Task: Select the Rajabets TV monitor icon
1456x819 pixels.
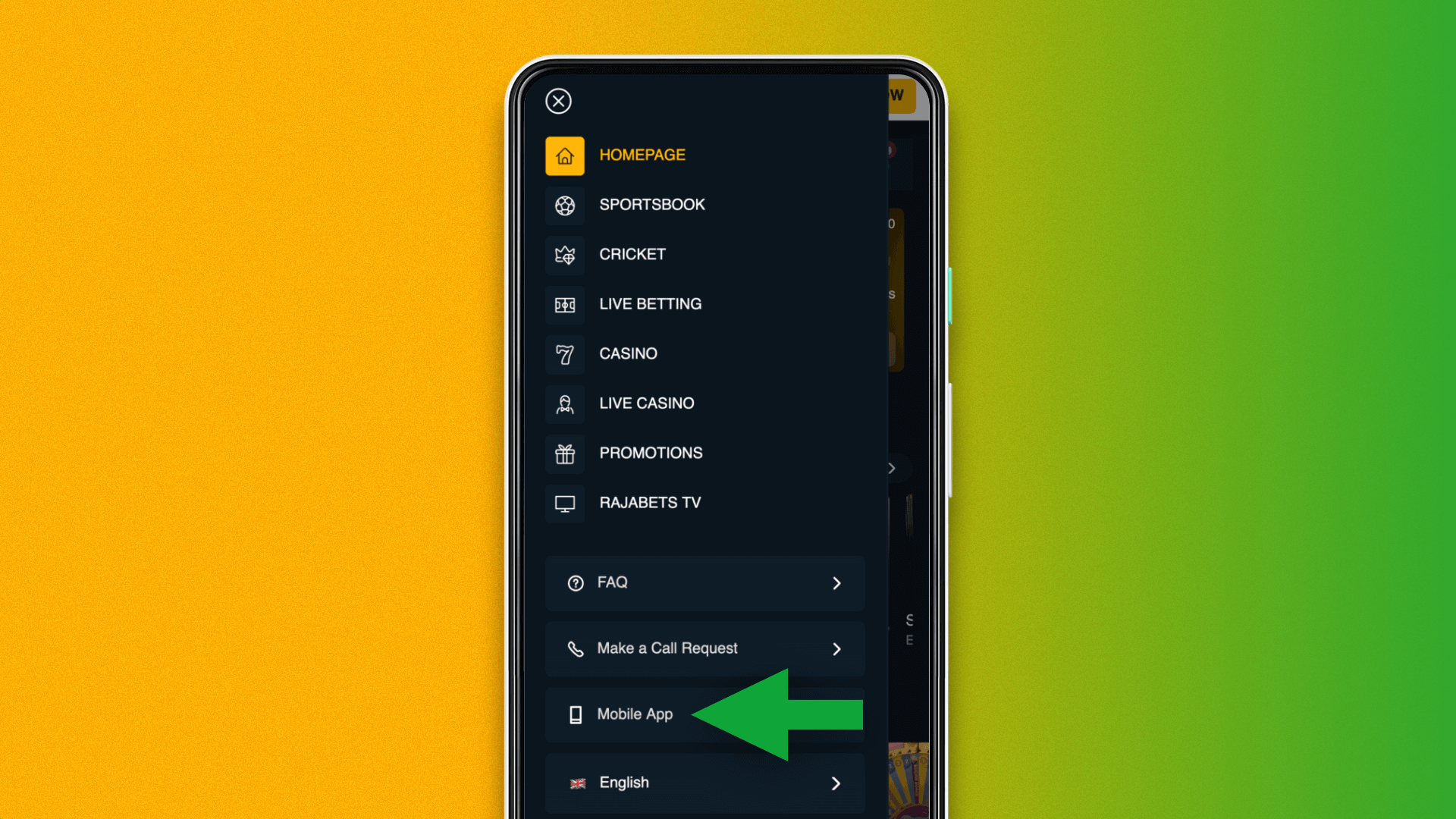Action: point(564,503)
